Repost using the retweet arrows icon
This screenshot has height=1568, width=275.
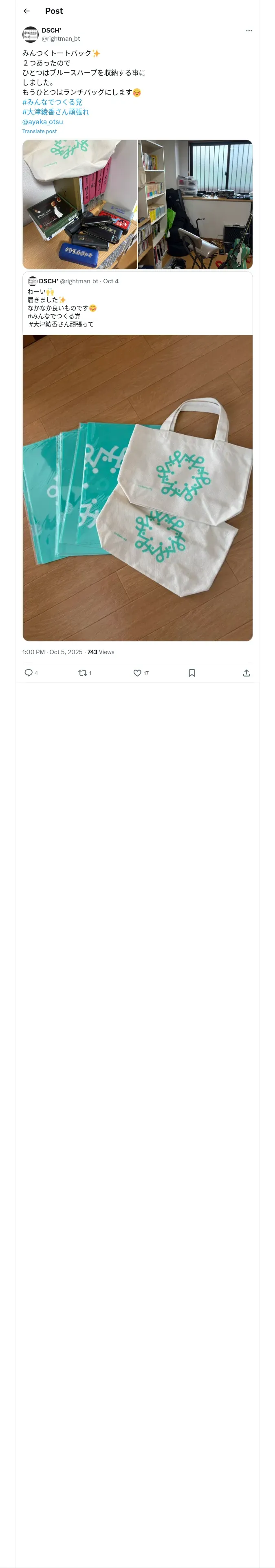(82, 672)
